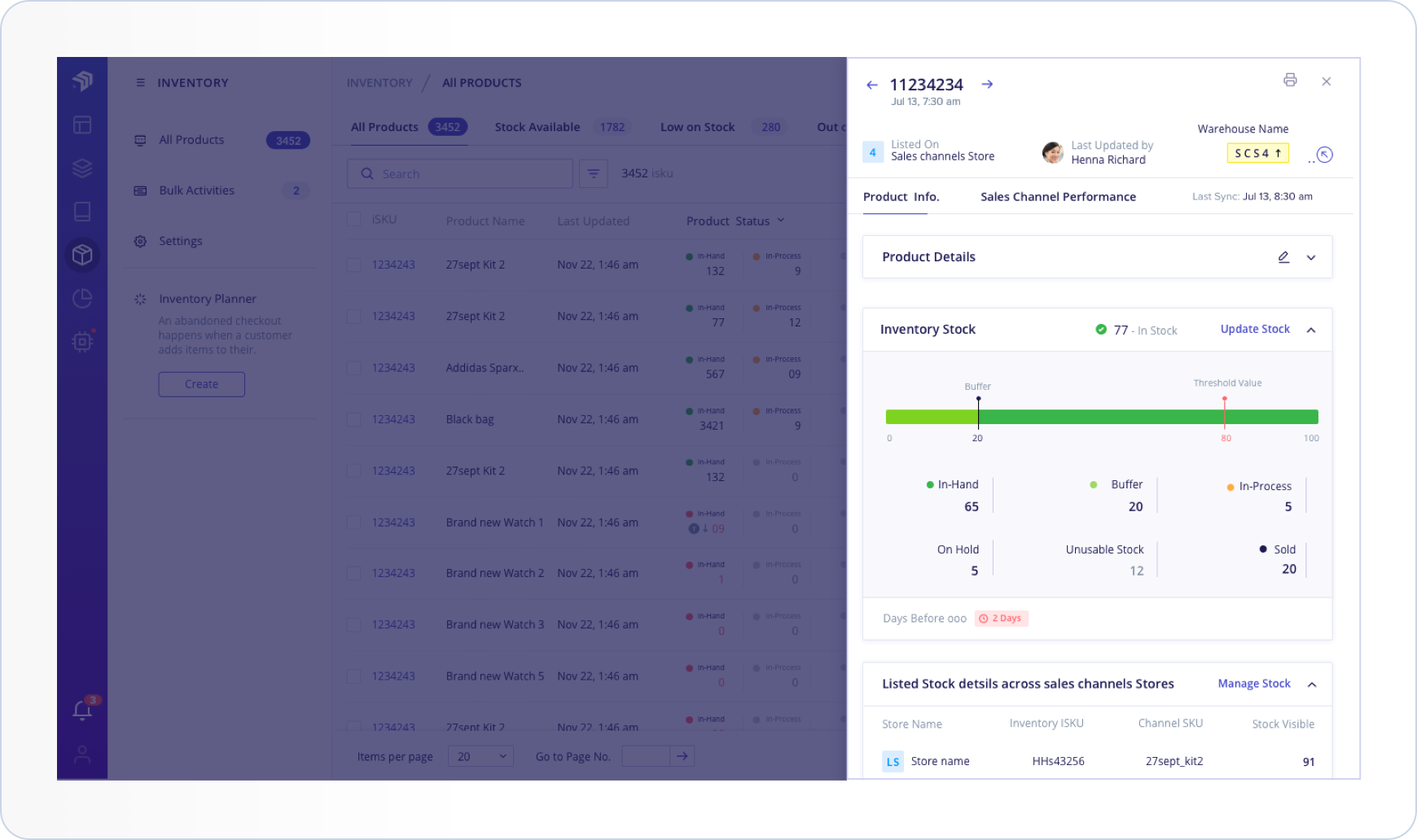Click the integrations chip icon with red dot
1417x840 pixels.
click(x=82, y=341)
